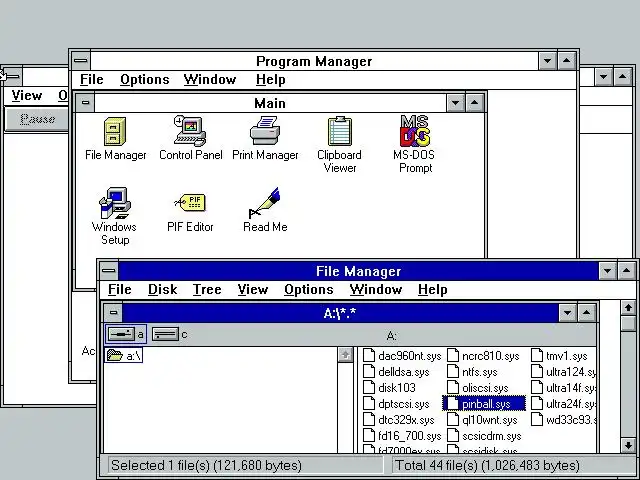Viewport: 640px width, 480px height.
Task: Select the file ntfs.sys
Action: (472, 372)
